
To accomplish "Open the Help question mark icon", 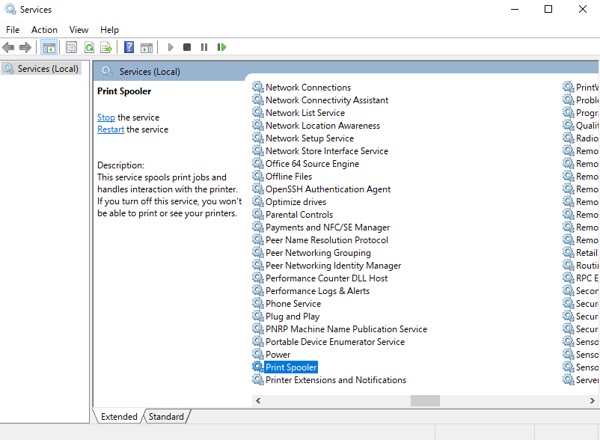I will [129, 47].
